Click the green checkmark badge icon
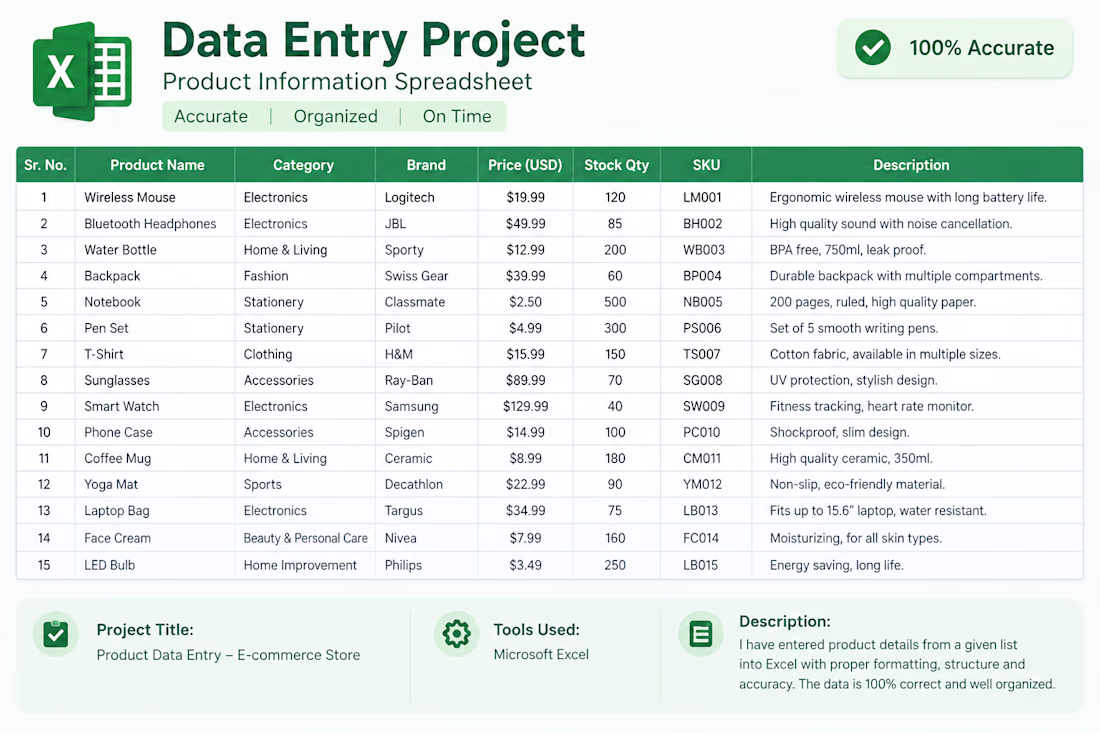This screenshot has height=733, width=1100. [873, 48]
